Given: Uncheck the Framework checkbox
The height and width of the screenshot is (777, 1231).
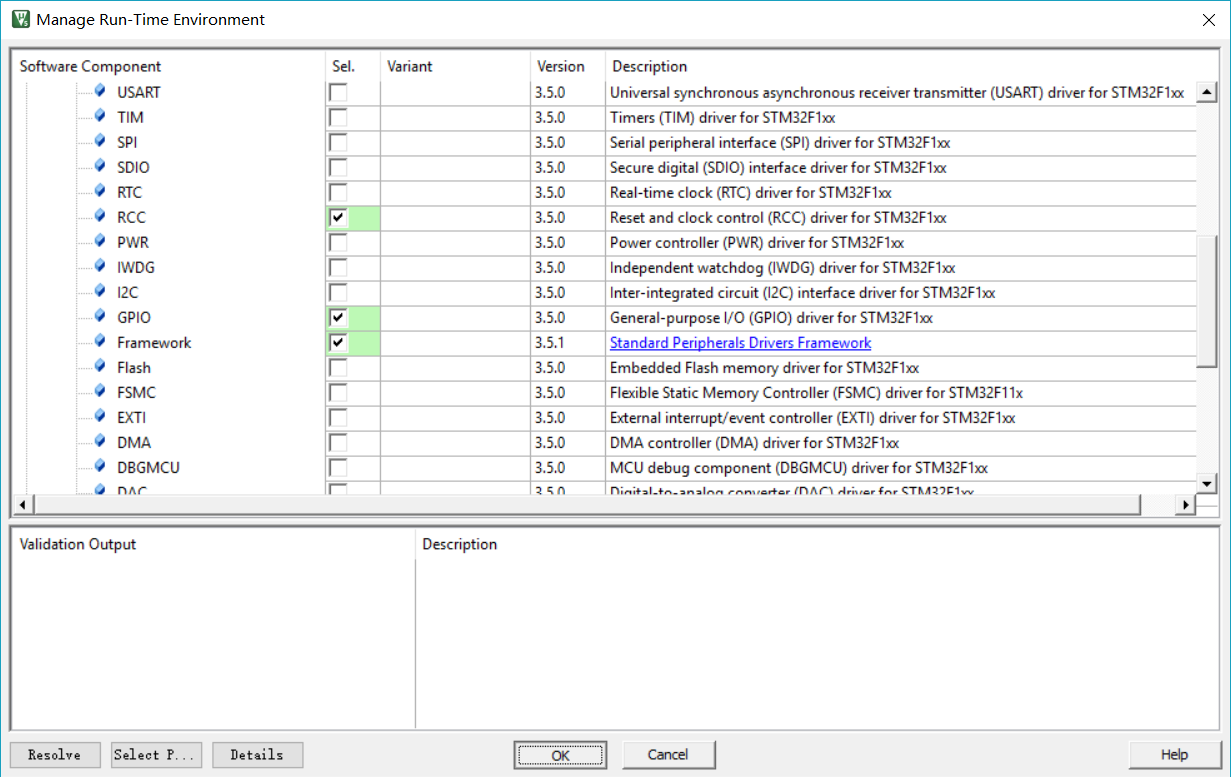Looking at the screenshot, I should point(338,343).
